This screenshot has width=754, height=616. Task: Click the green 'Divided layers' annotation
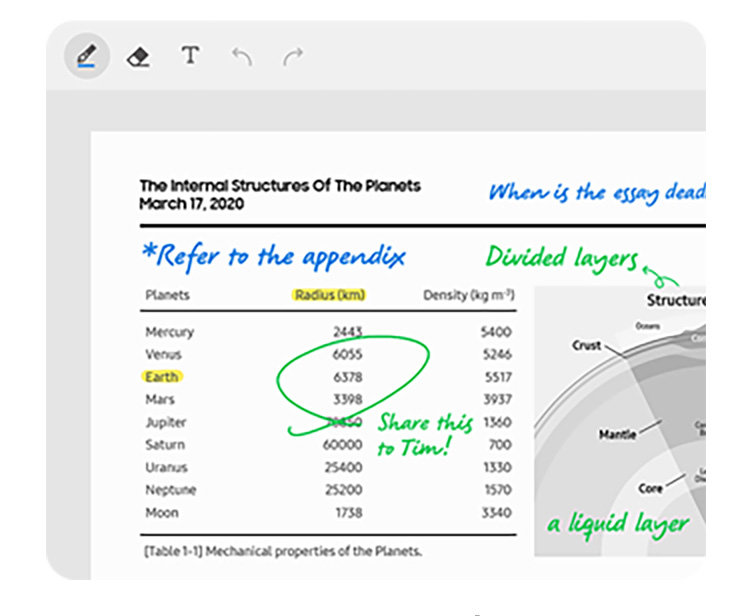(561, 257)
